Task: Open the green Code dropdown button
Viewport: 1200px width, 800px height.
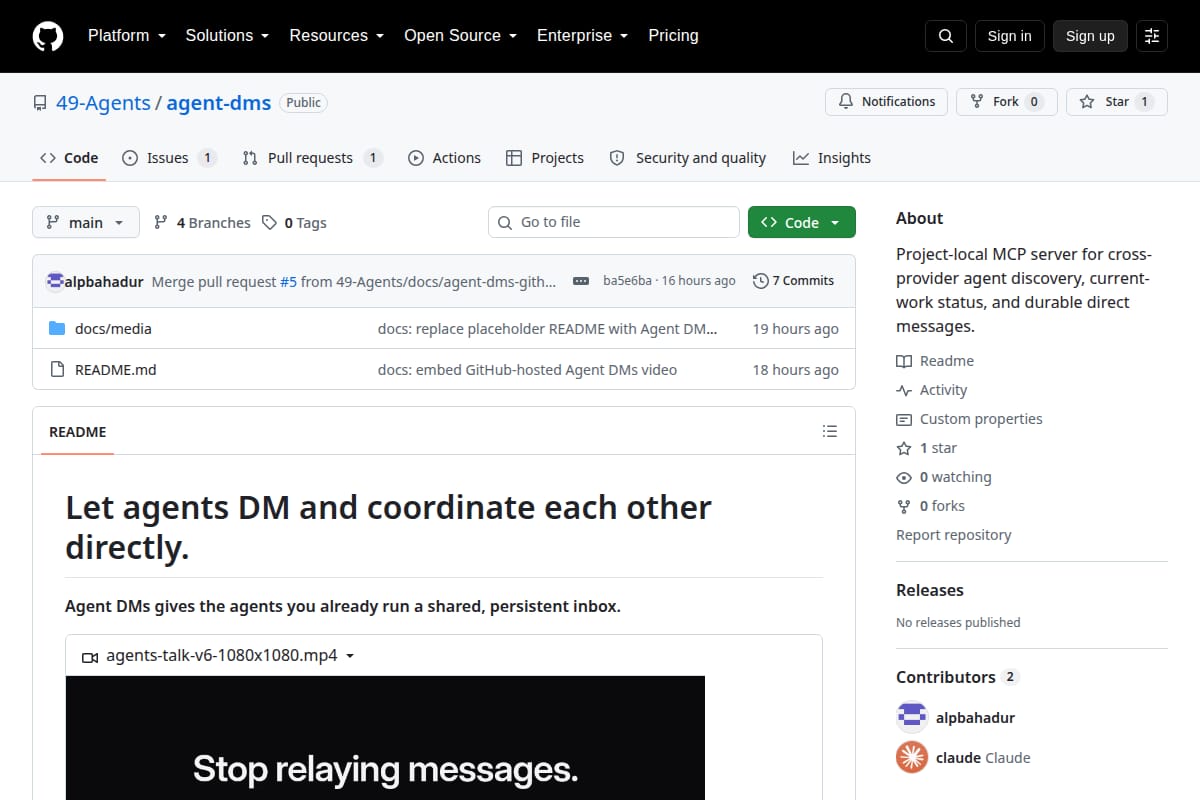Action: [802, 222]
